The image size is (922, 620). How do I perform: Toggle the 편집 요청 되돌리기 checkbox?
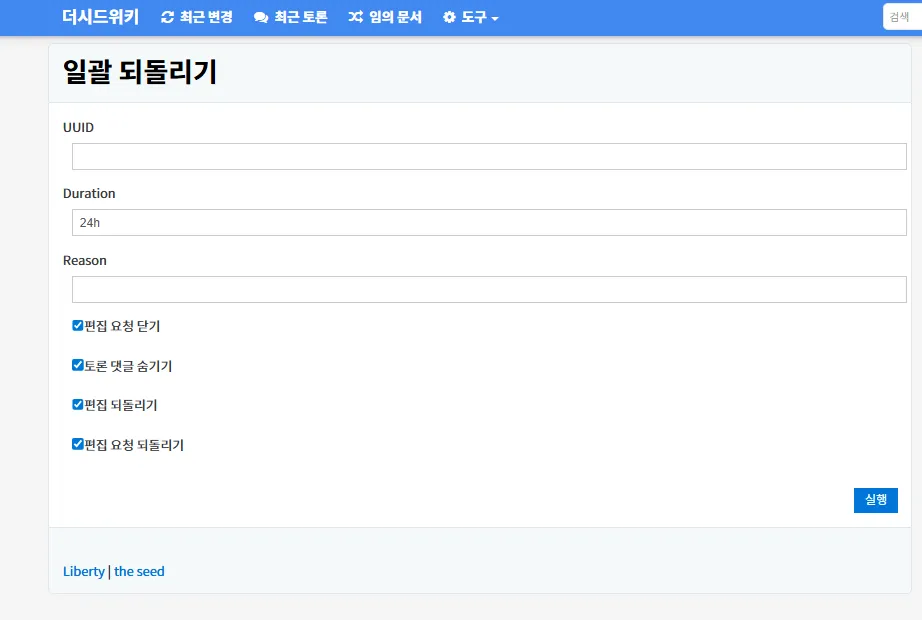pos(77,443)
